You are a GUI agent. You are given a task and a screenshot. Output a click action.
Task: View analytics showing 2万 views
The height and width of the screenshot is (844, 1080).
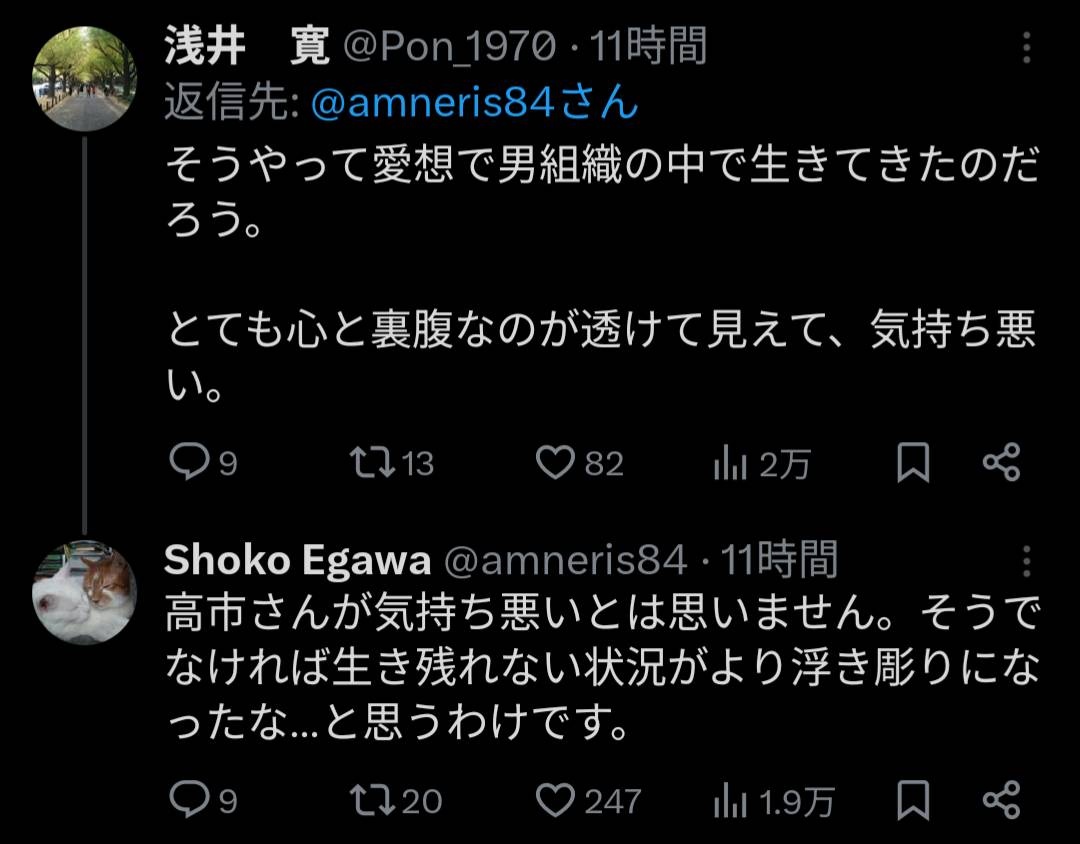(731, 463)
